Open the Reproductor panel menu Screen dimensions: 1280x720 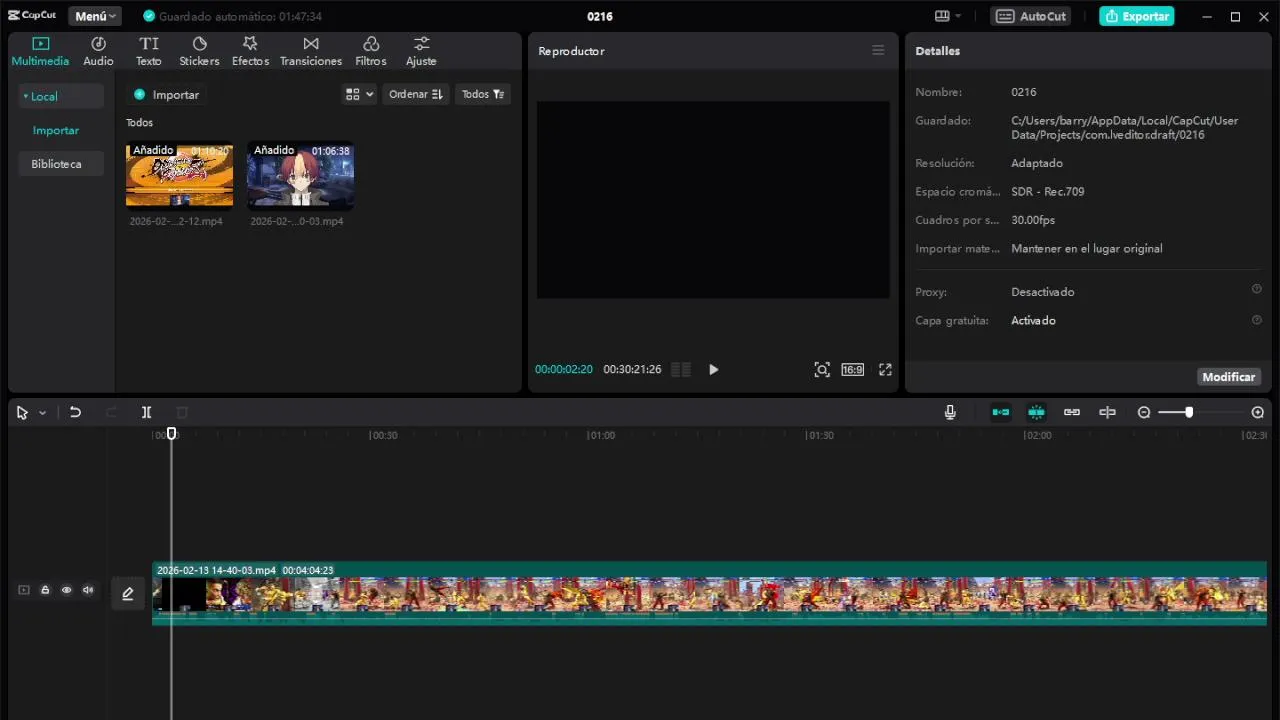click(878, 50)
